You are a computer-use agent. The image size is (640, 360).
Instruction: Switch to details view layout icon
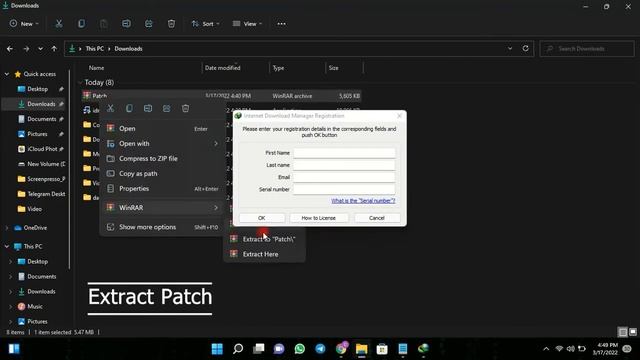[622, 332]
